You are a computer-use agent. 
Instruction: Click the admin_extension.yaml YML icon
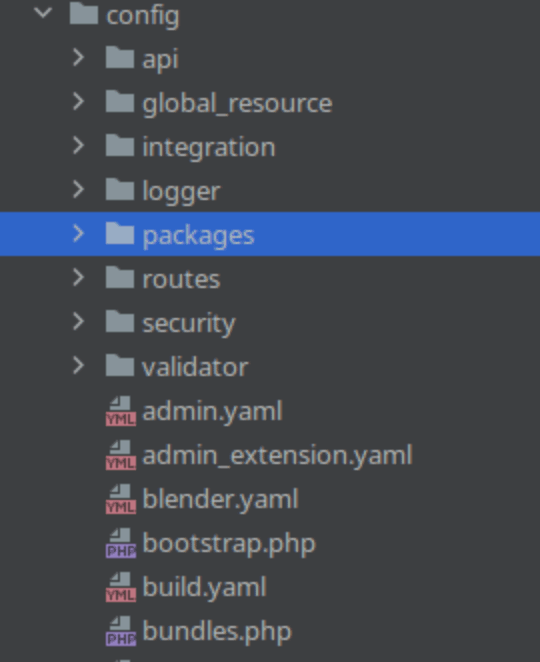(x=121, y=455)
